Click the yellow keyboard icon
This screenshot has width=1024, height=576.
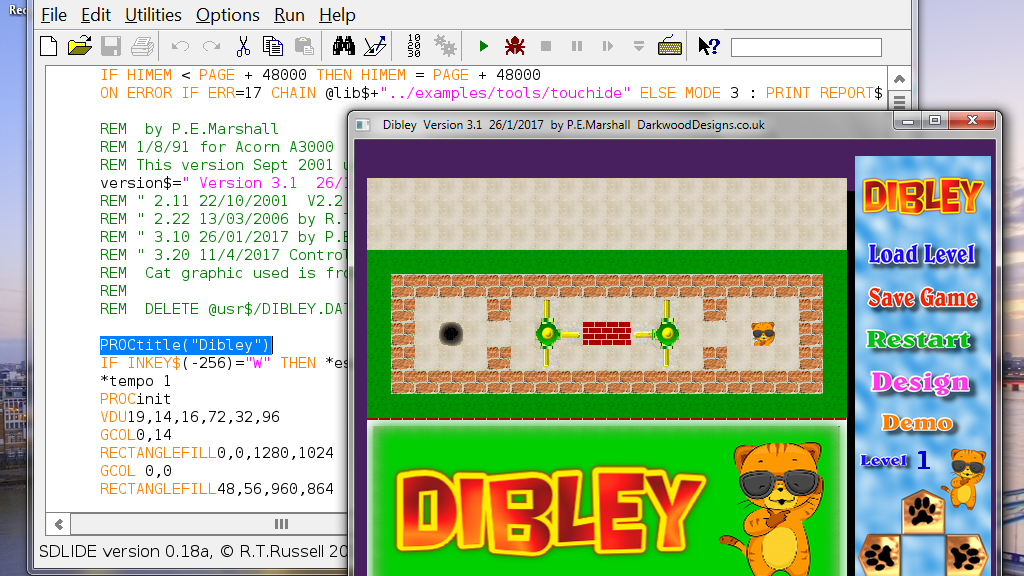670,46
